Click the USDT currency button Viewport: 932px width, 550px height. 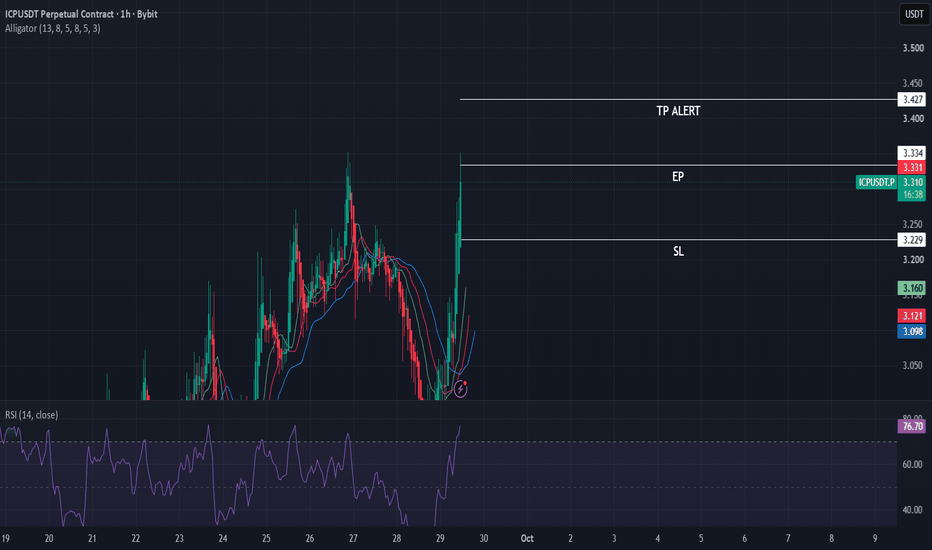coord(914,14)
